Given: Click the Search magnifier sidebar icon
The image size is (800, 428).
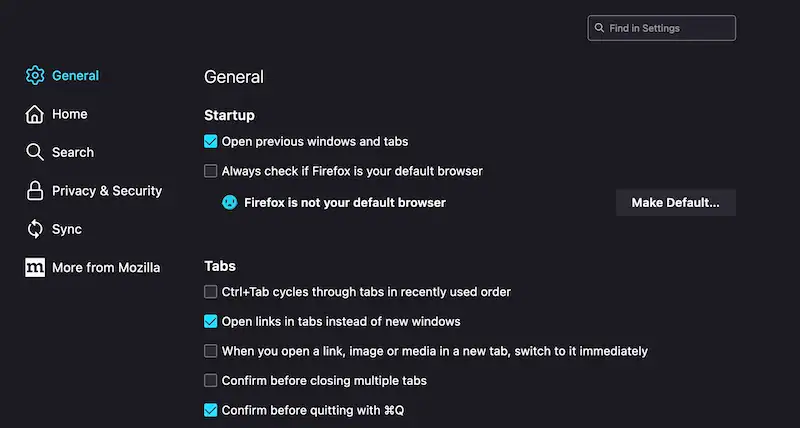Looking at the screenshot, I should tap(35, 152).
